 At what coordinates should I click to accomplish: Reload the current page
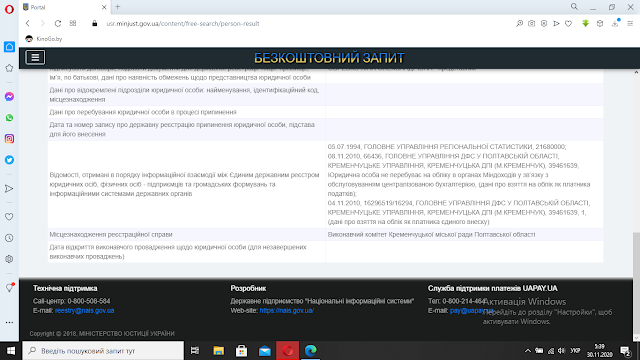click(58, 23)
